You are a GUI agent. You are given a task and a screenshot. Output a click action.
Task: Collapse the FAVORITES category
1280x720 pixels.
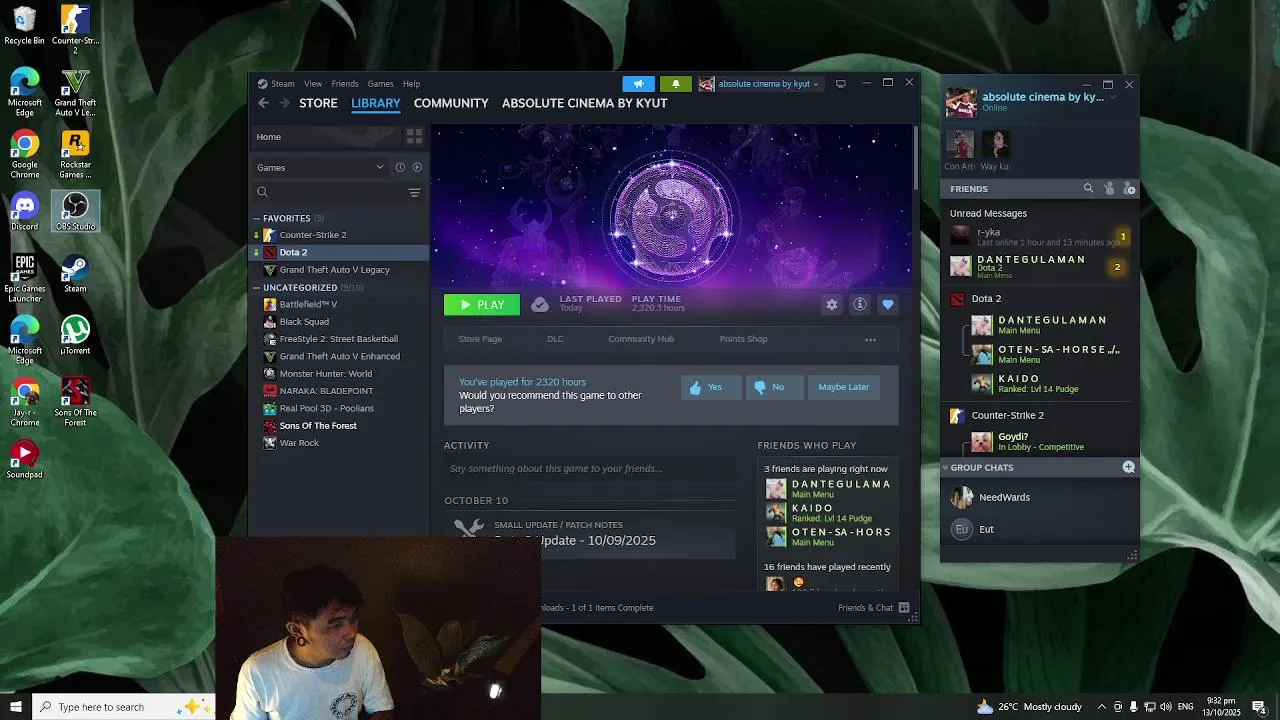(256, 218)
